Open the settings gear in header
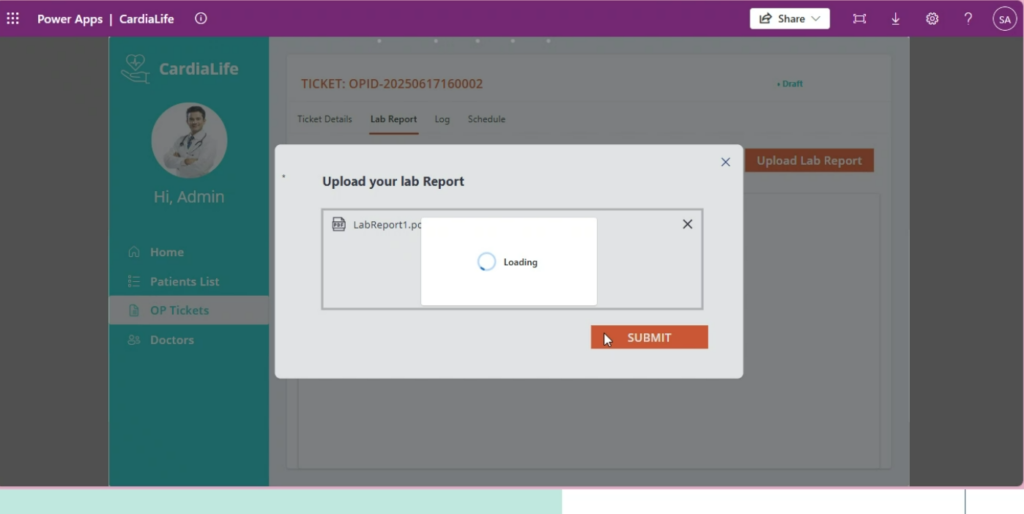Image resolution: width=1024 pixels, height=514 pixels. point(932,19)
